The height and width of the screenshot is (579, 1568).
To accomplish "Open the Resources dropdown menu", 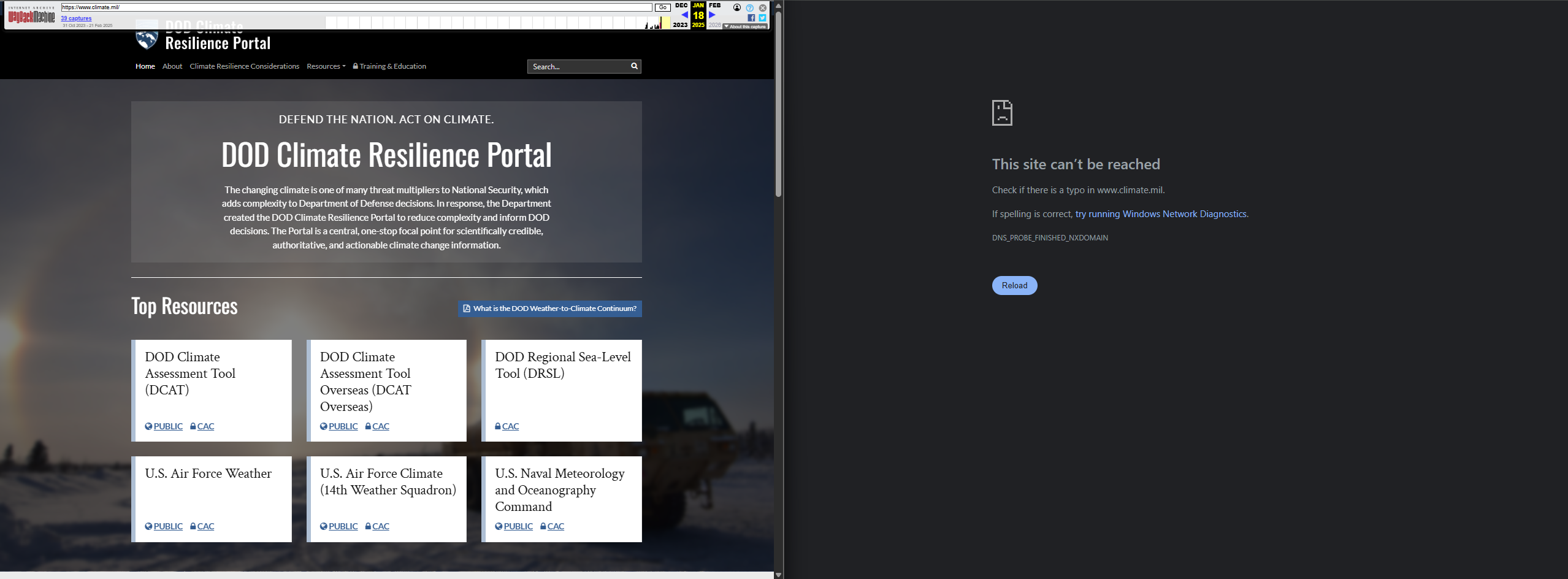I will pyautogui.click(x=326, y=66).
